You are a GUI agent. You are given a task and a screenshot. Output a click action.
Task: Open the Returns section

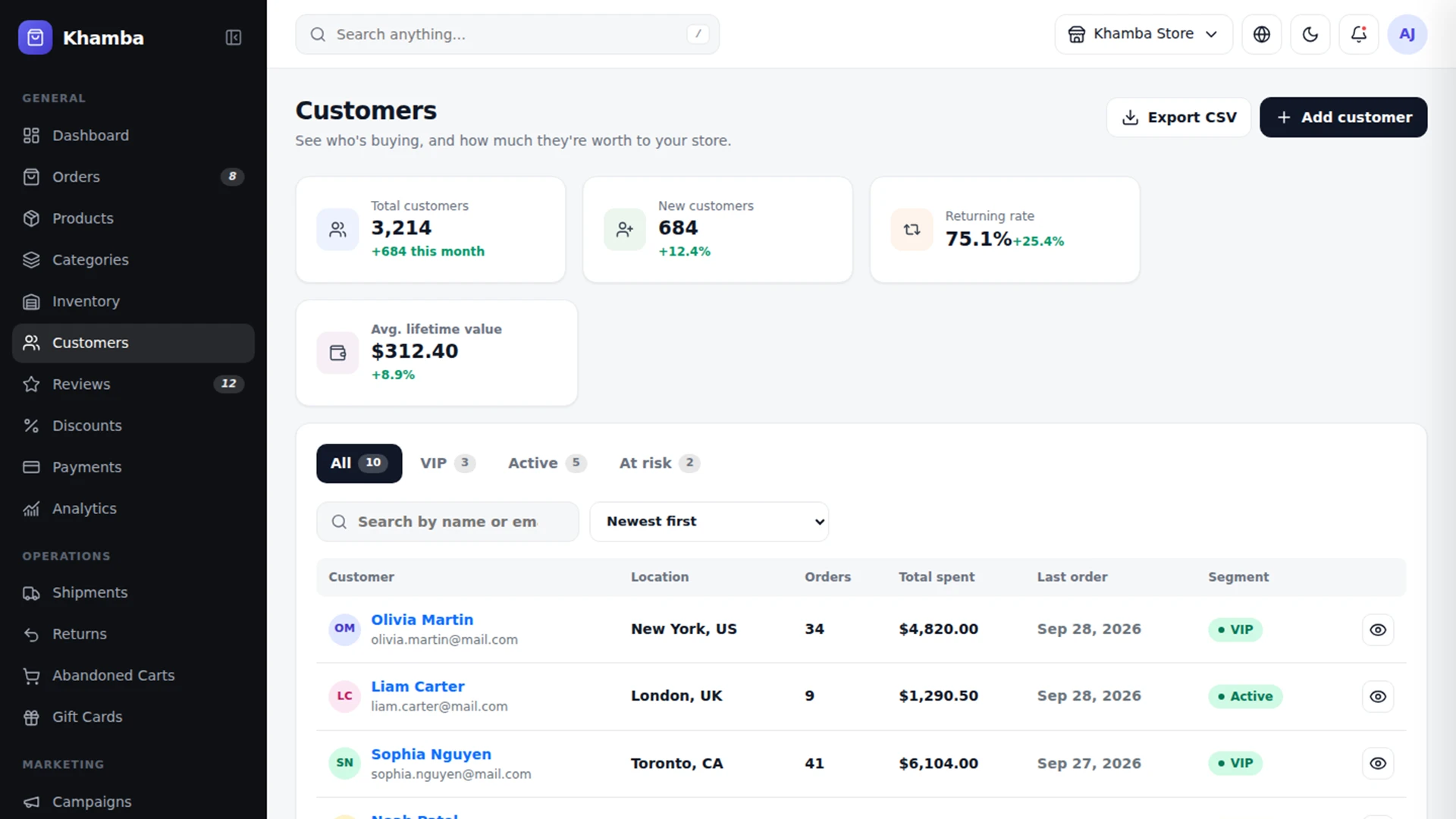pyautogui.click(x=133, y=634)
